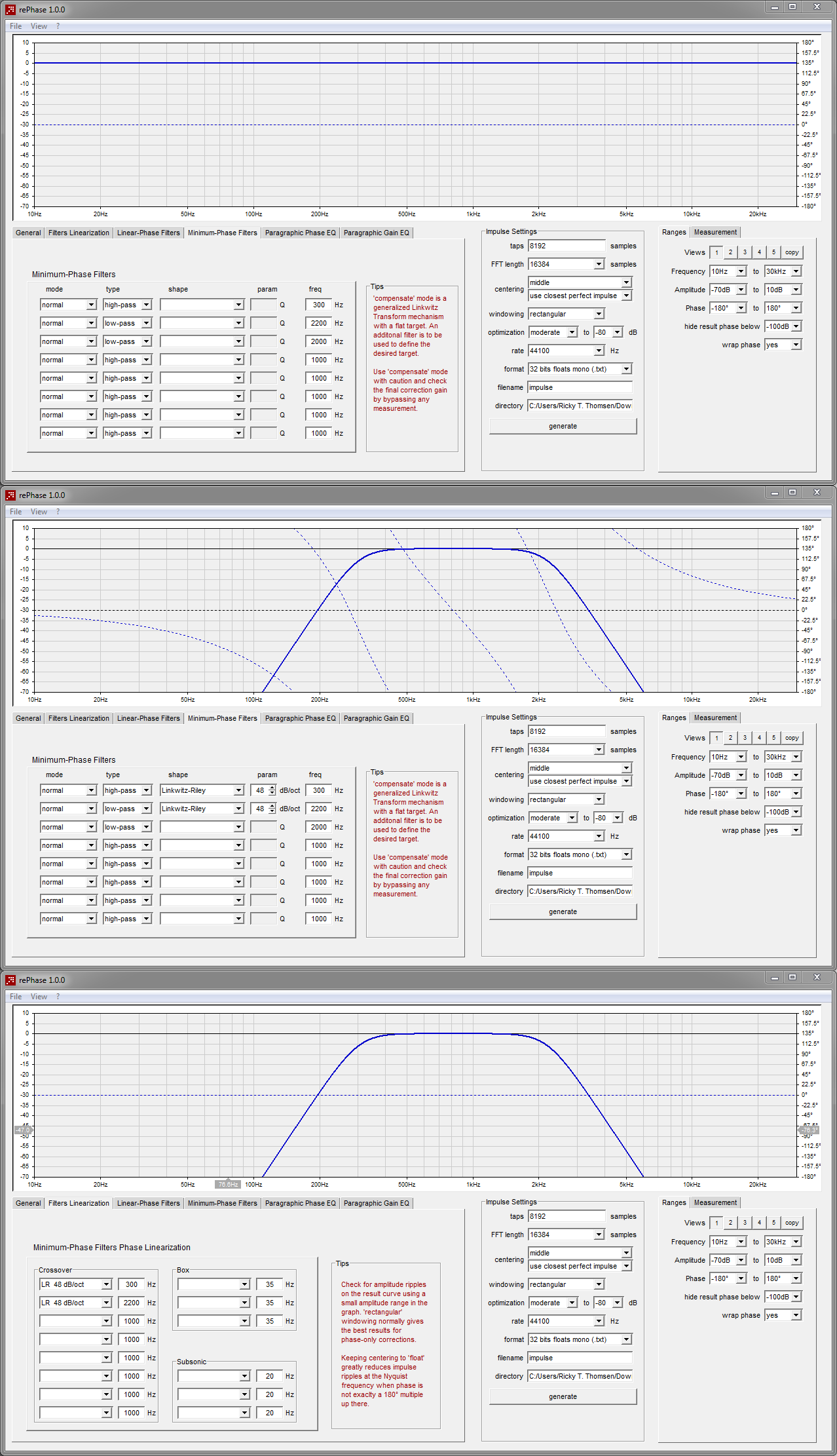Click rePhase app icon in top window title bar
The width and height of the screenshot is (837, 1456).
(x=10, y=9)
